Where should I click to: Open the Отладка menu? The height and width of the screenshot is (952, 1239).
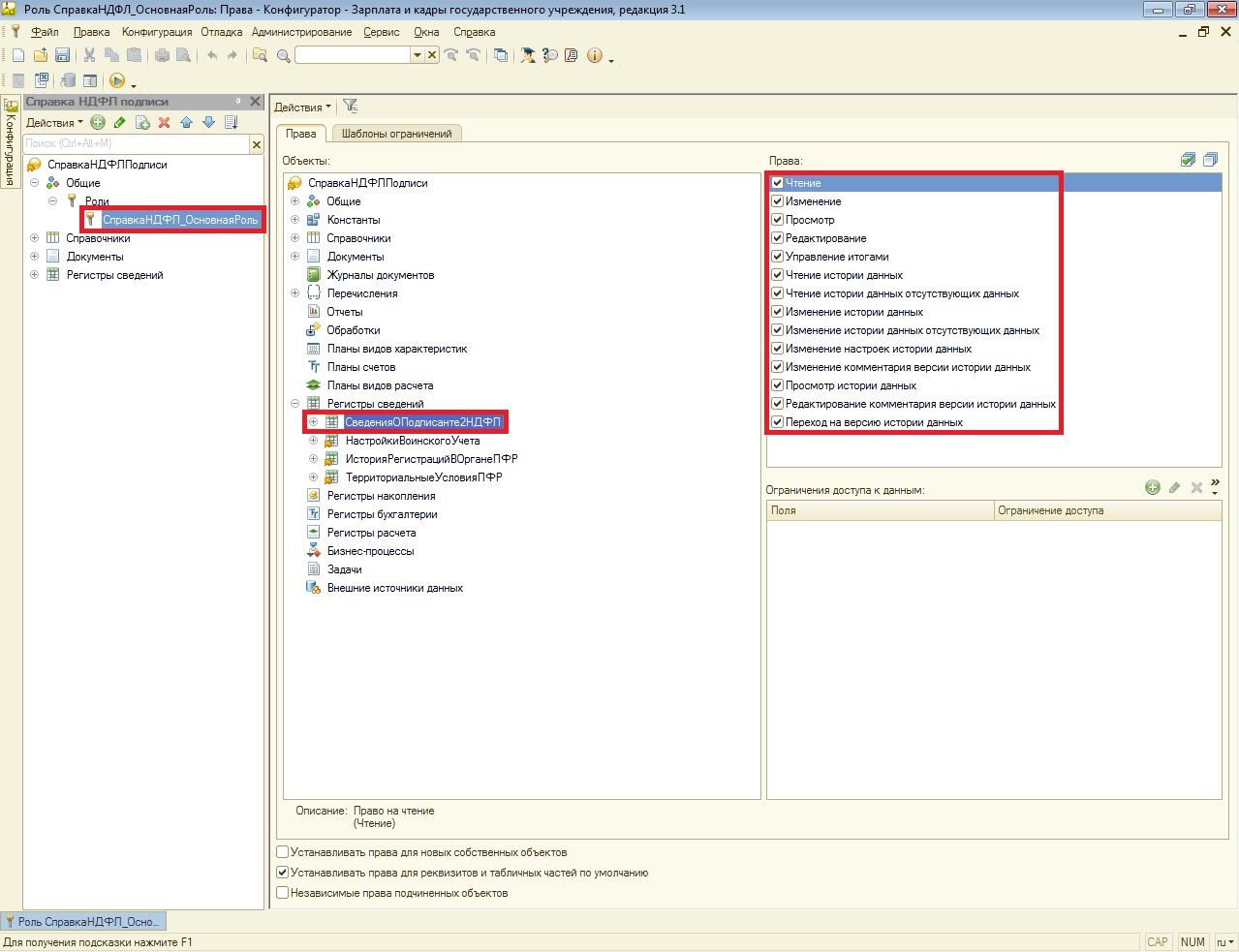[222, 32]
